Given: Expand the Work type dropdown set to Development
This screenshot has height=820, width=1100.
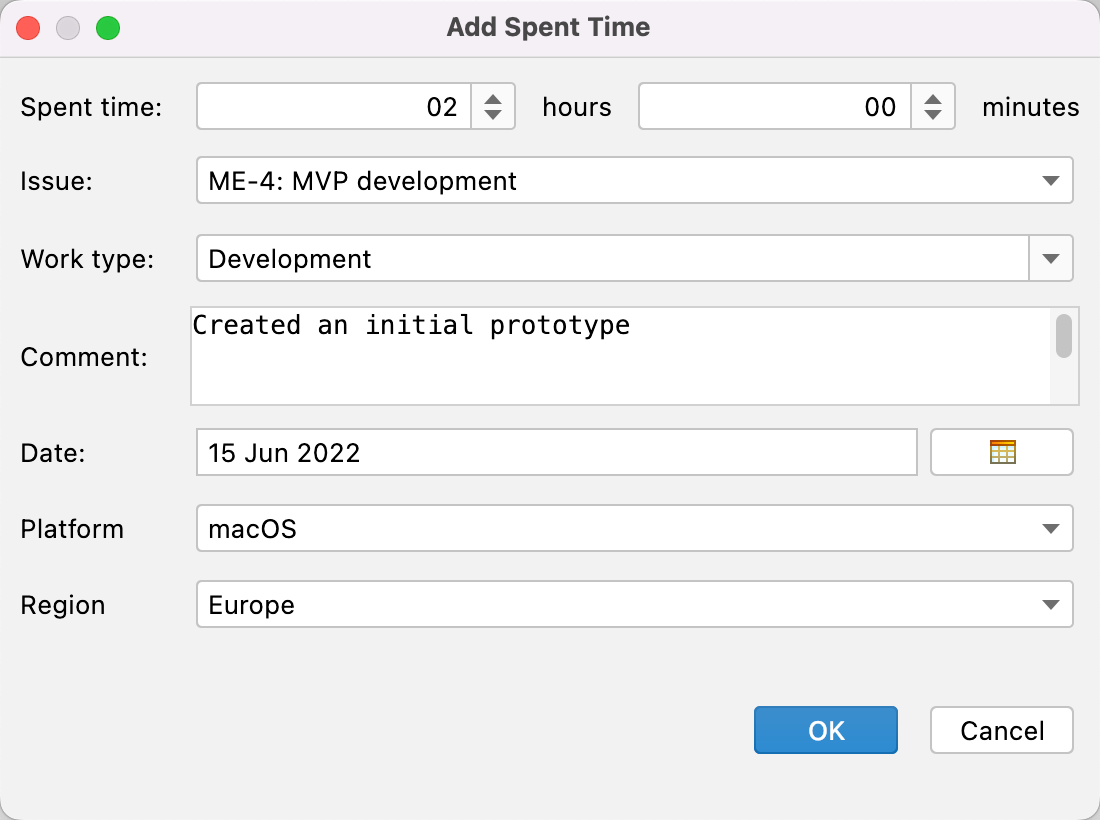Looking at the screenshot, I should click(1050, 258).
